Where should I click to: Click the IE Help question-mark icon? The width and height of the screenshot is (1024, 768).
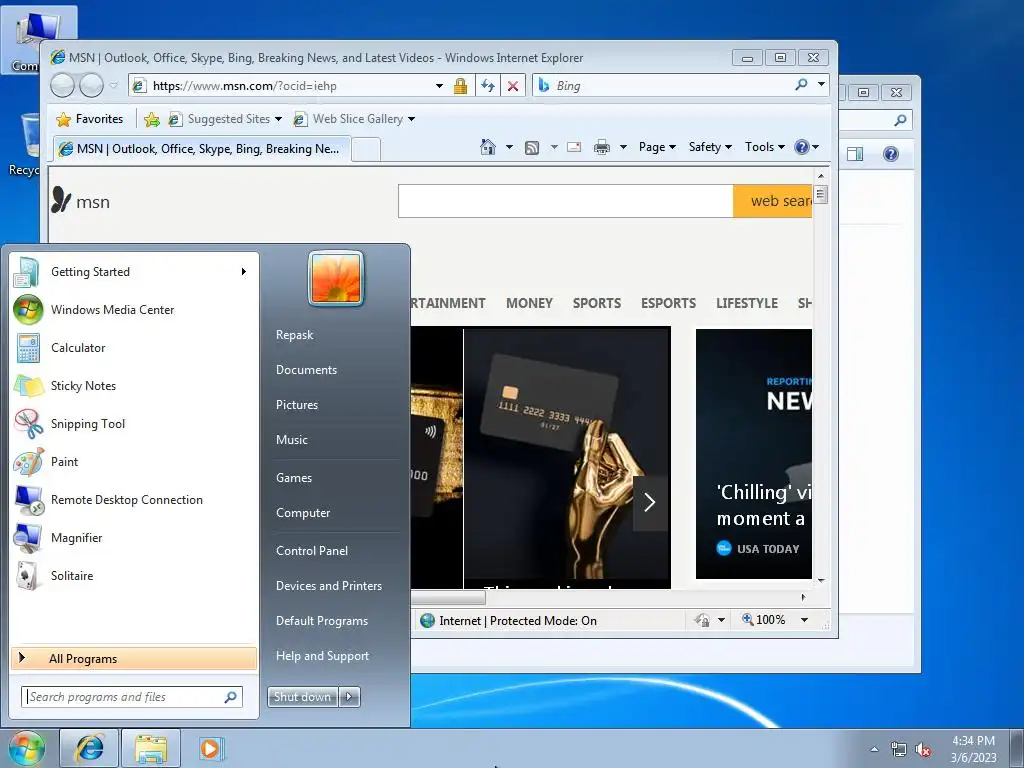pos(802,147)
